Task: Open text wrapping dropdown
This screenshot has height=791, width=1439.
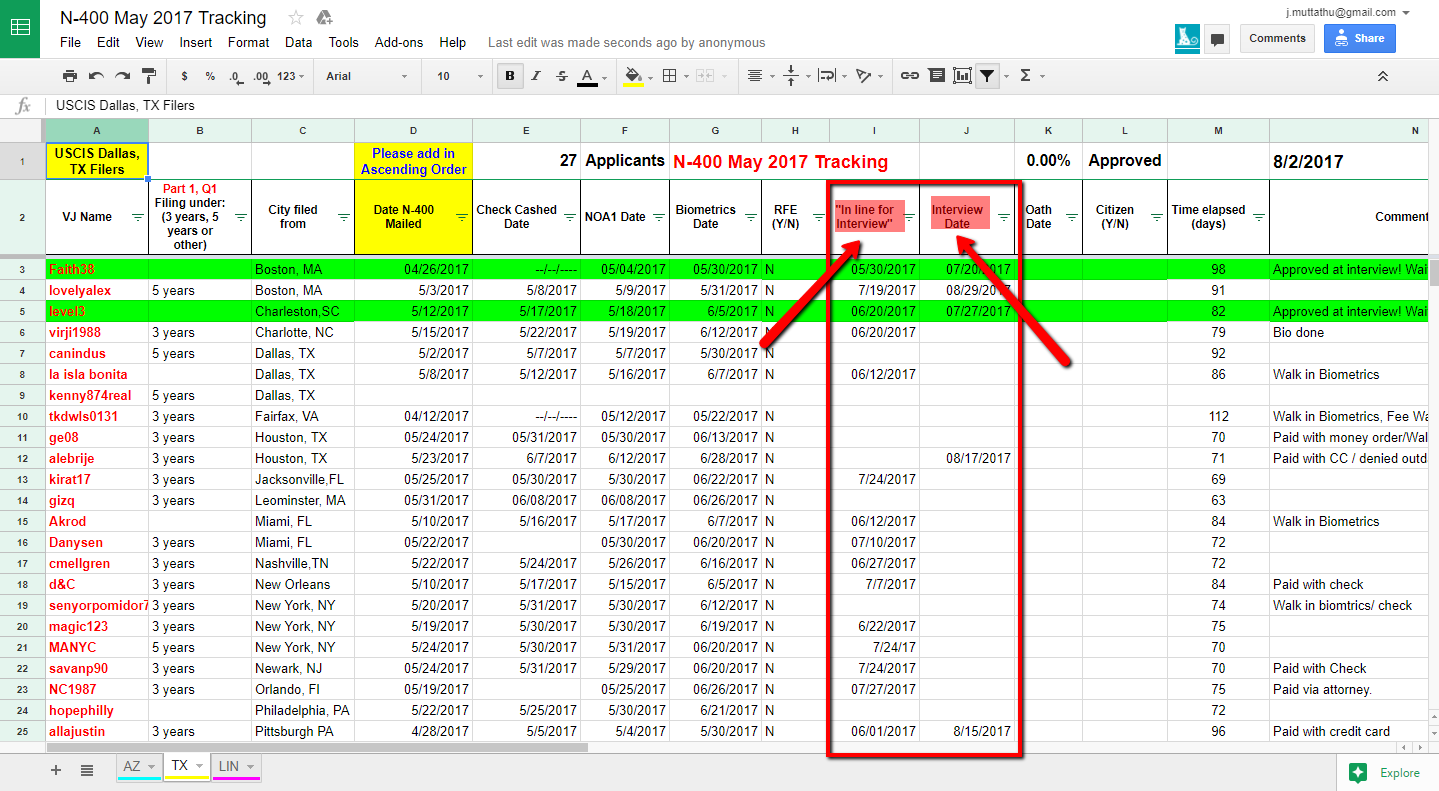Action: 832,76
